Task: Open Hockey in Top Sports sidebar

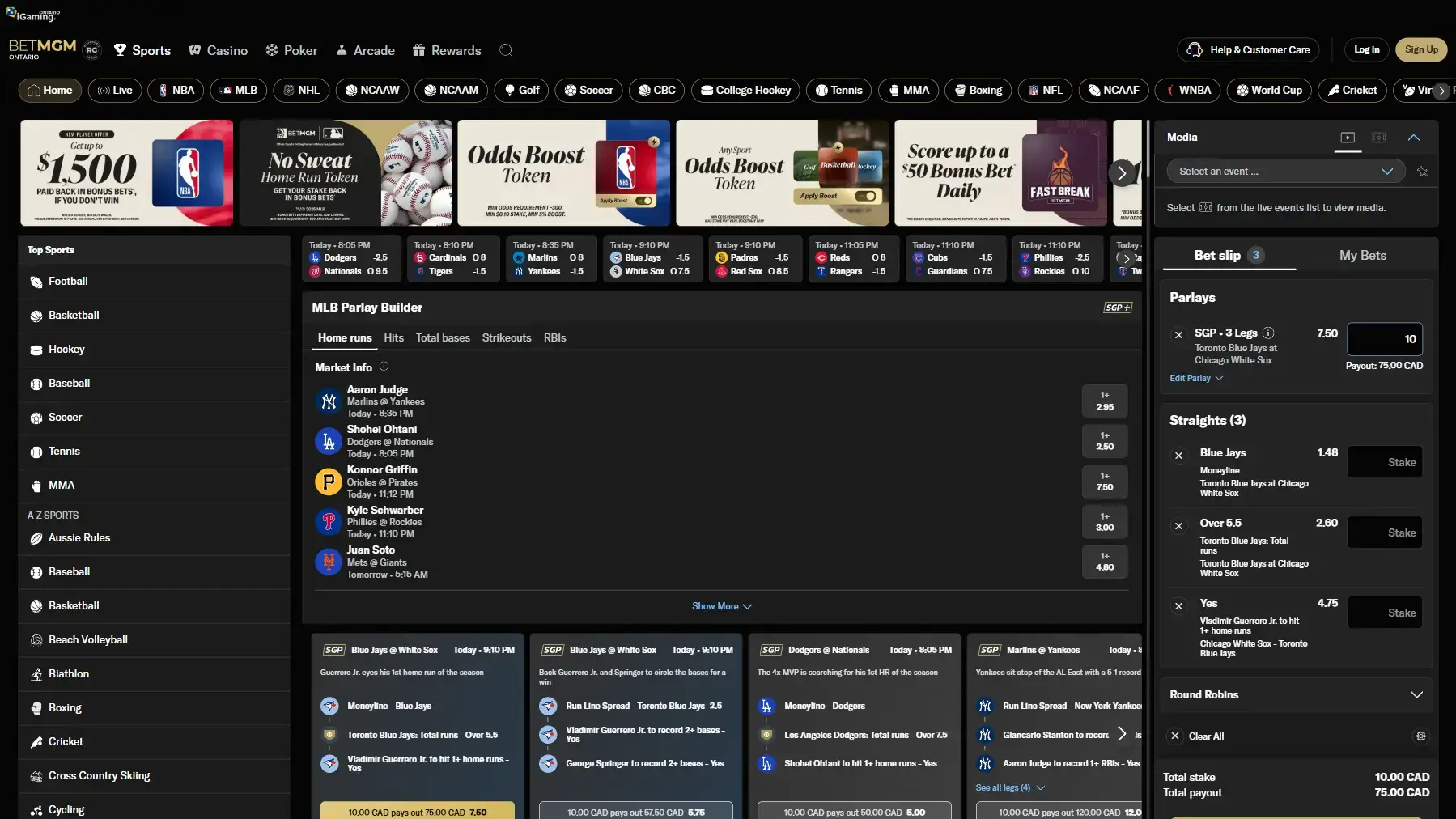Action: (x=154, y=350)
